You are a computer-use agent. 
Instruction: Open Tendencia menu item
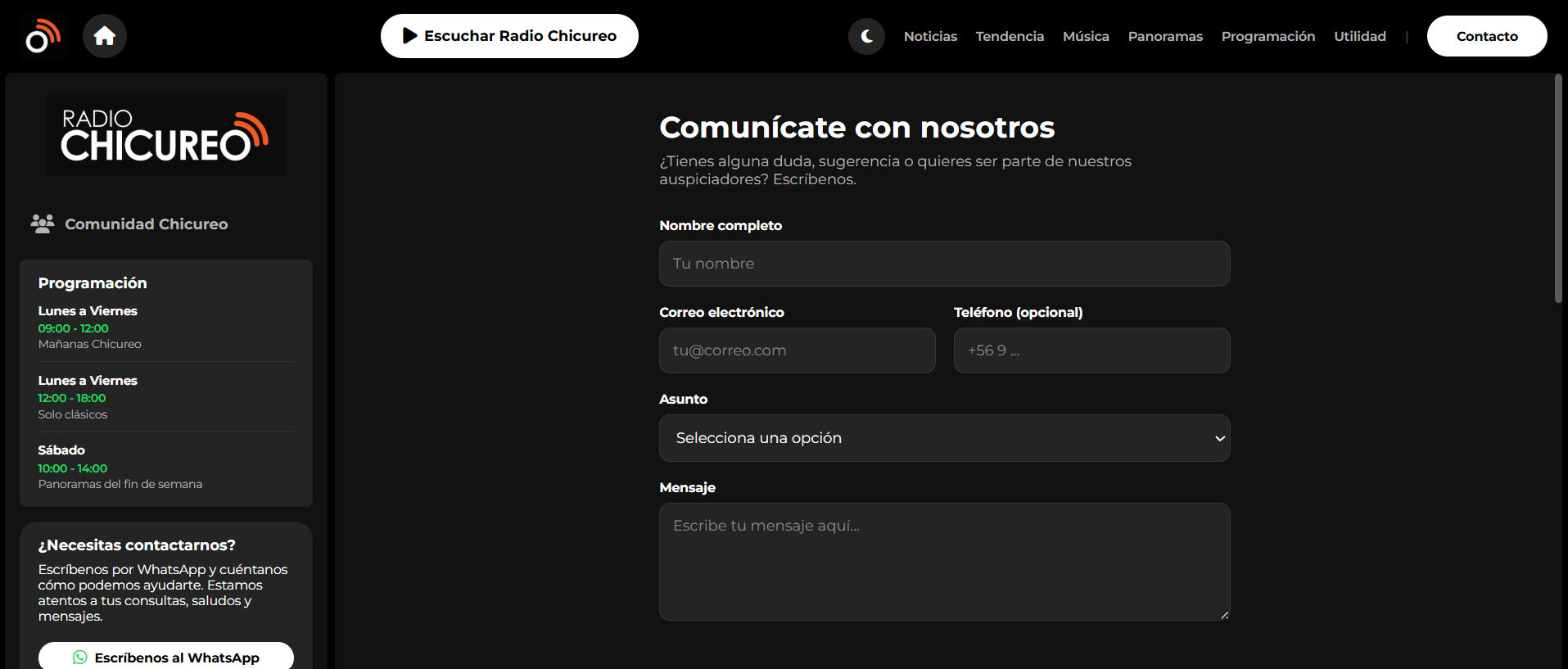[x=1010, y=36]
